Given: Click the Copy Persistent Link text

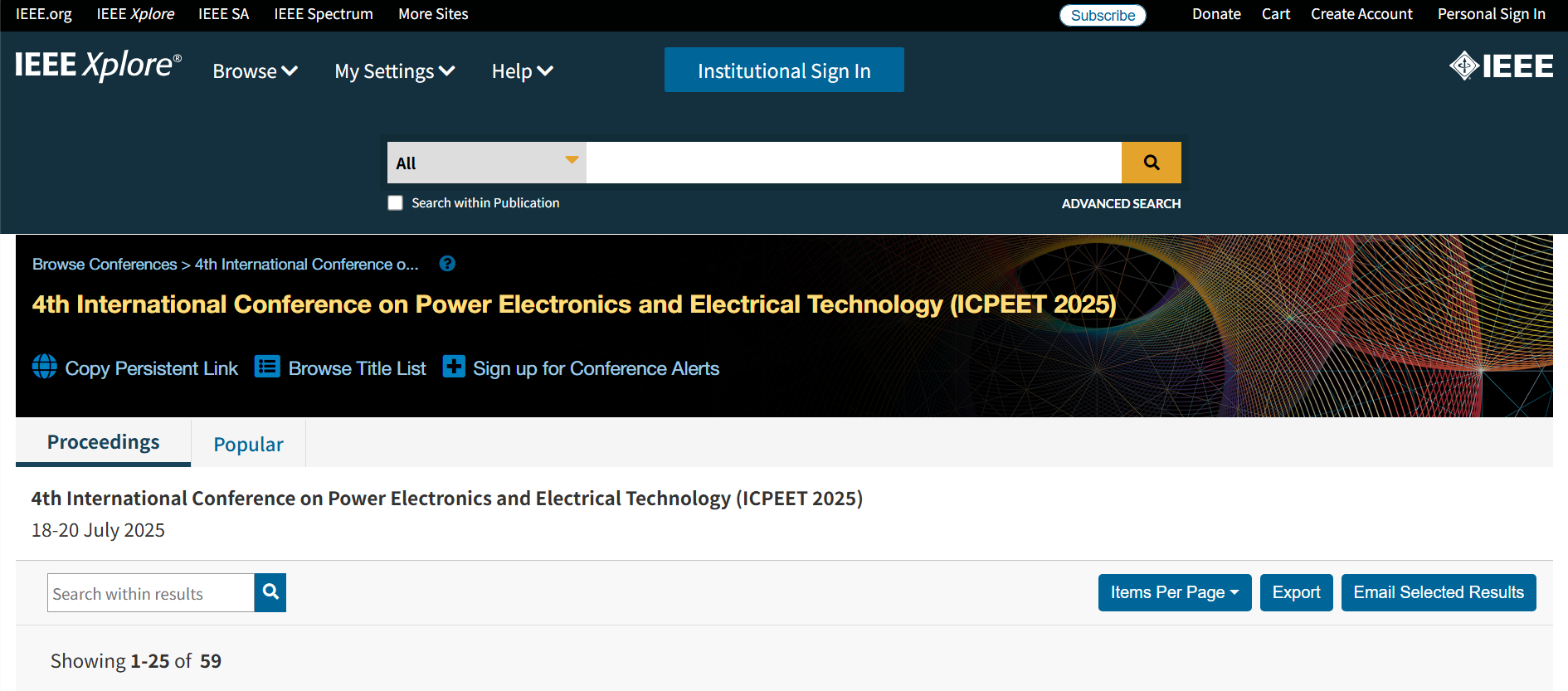Looking at the screenshot, I should coord(152,368).
